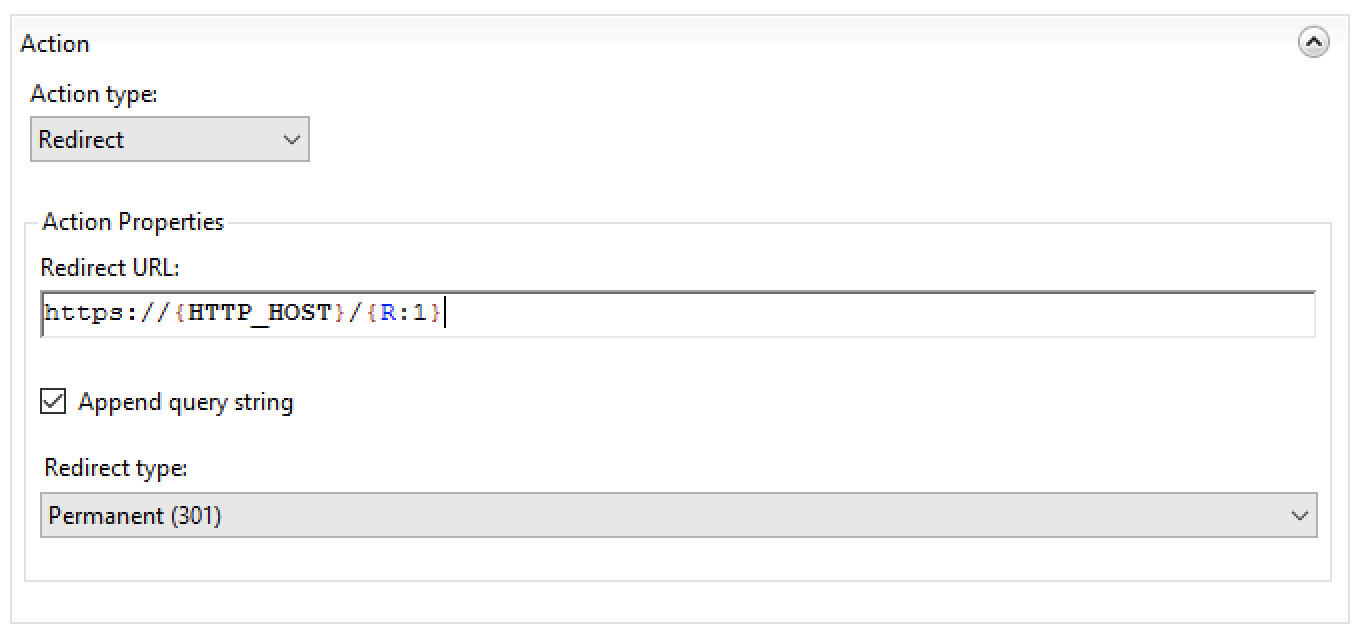Viewport: 1364px width, 636px height.
Task: Click the Redirect type label
Action: [116, 468]
